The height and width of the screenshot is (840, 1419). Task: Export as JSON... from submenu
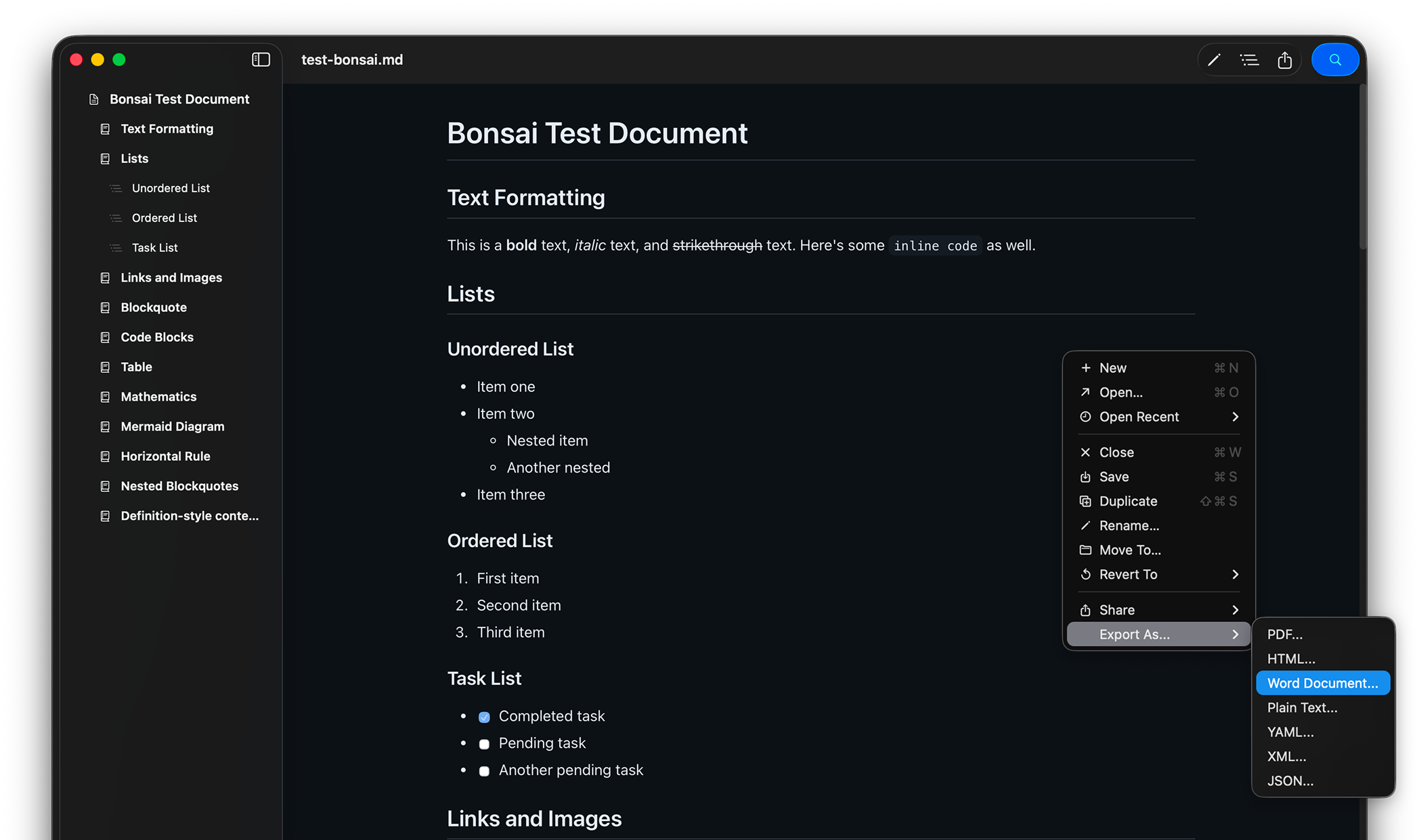coord(1323,780)
